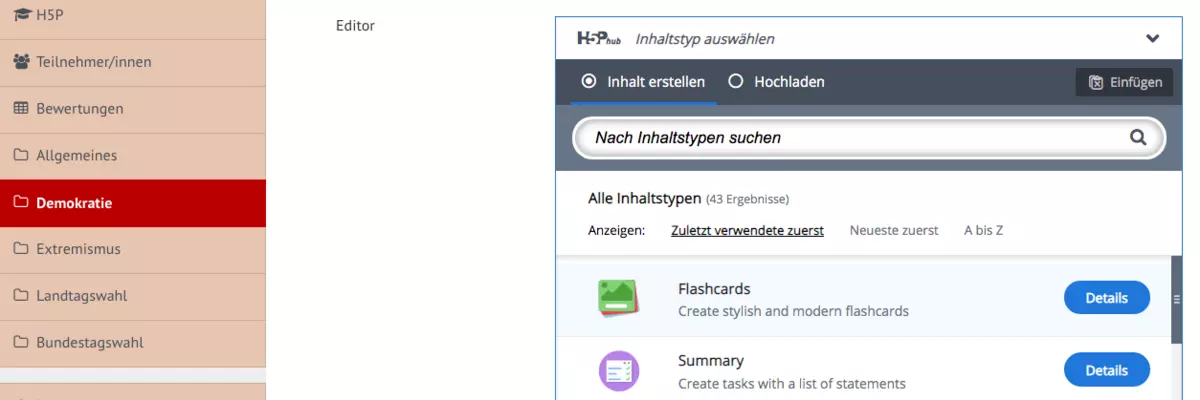The image size is (1200, 400).
Task: Sort content types A bis Z
Action: (983, 231)
